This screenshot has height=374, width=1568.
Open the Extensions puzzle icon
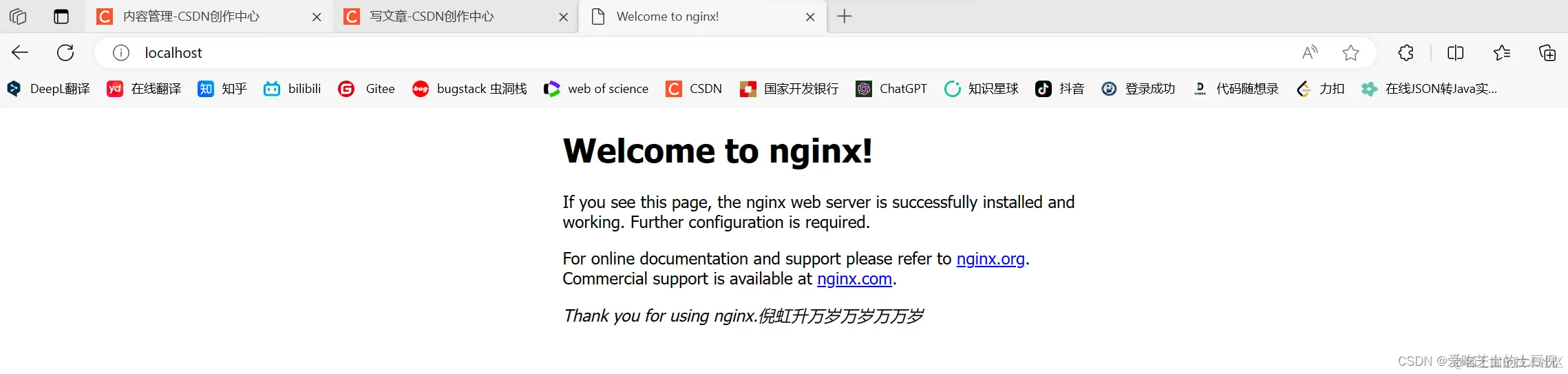(x=1406, y=52)
